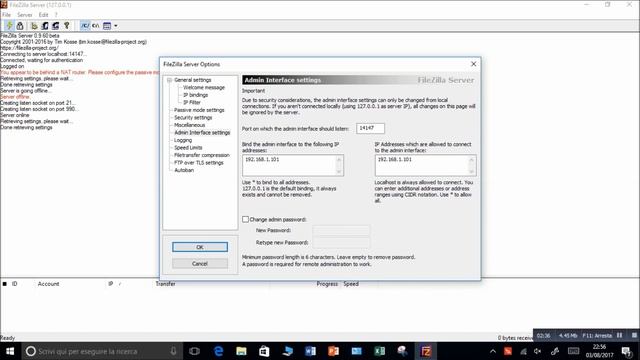Image resolution: width=640 pixels, height=360 pixels.
Task: Select Security settings tree item
Action: click(x=193, y=118)
